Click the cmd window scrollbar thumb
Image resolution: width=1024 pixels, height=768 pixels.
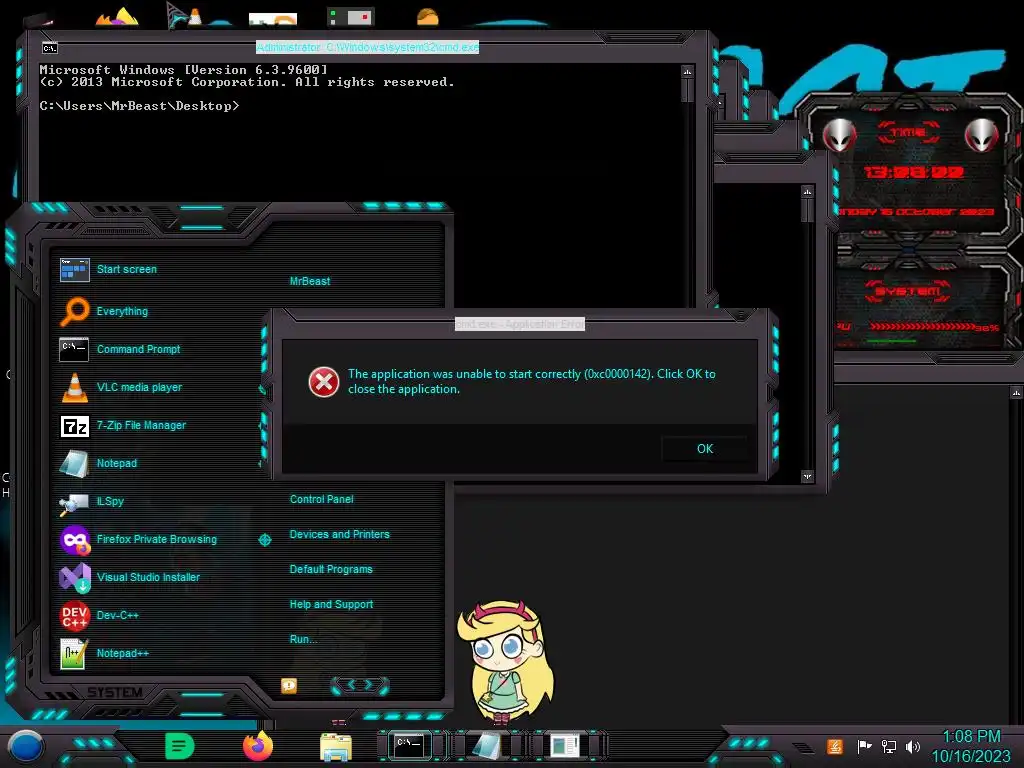(x=687, y=89)
